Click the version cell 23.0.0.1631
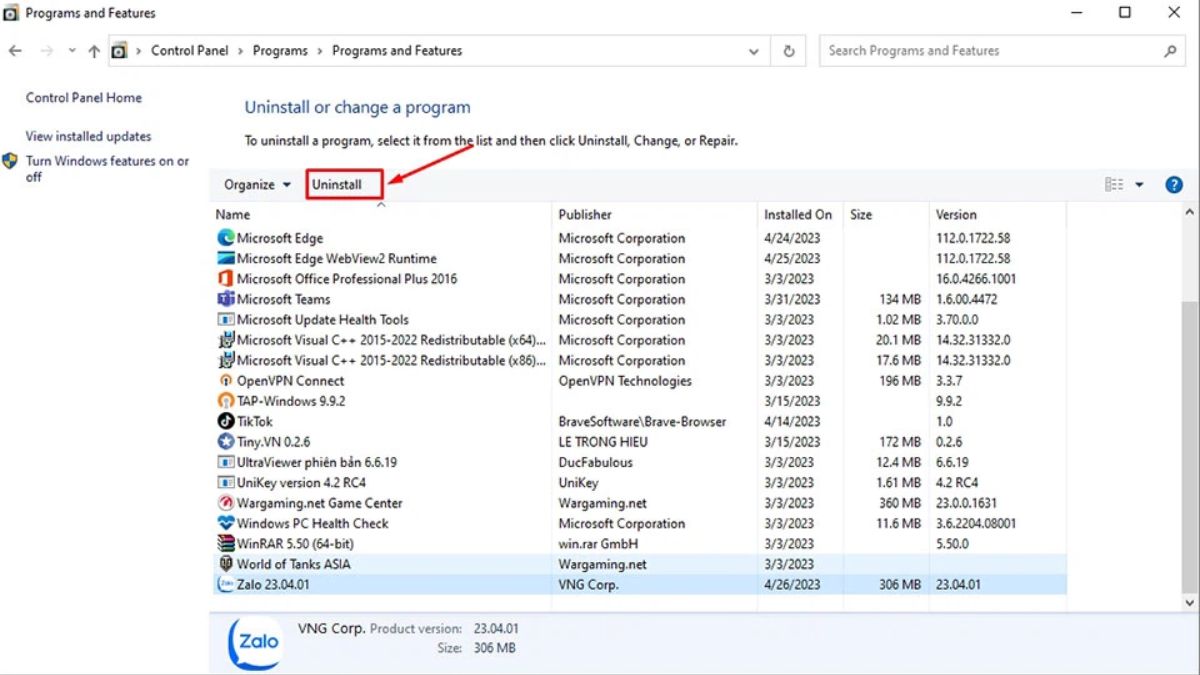1200x675 pixels. 966,503
